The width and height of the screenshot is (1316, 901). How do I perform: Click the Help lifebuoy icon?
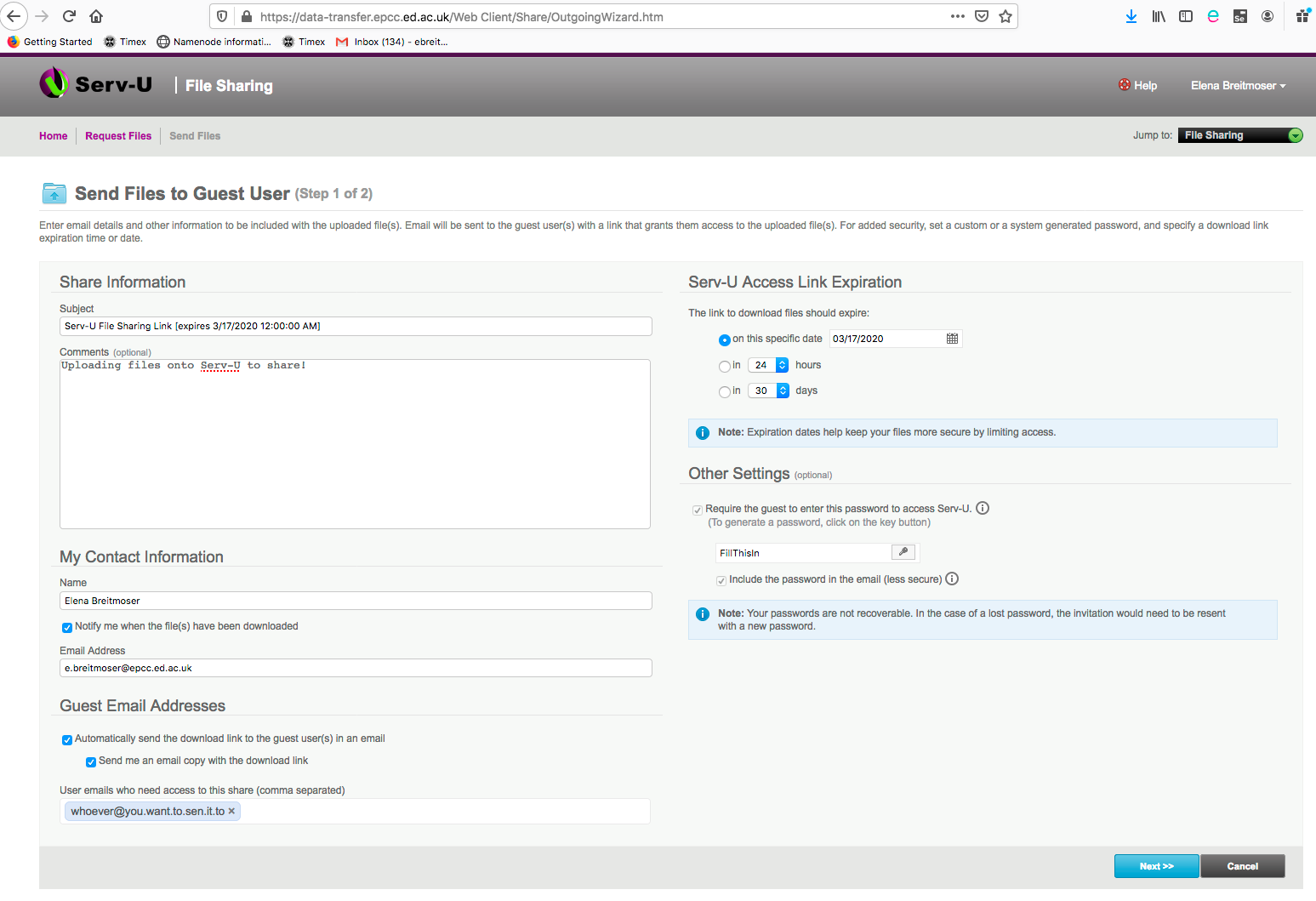point(1125,85)
